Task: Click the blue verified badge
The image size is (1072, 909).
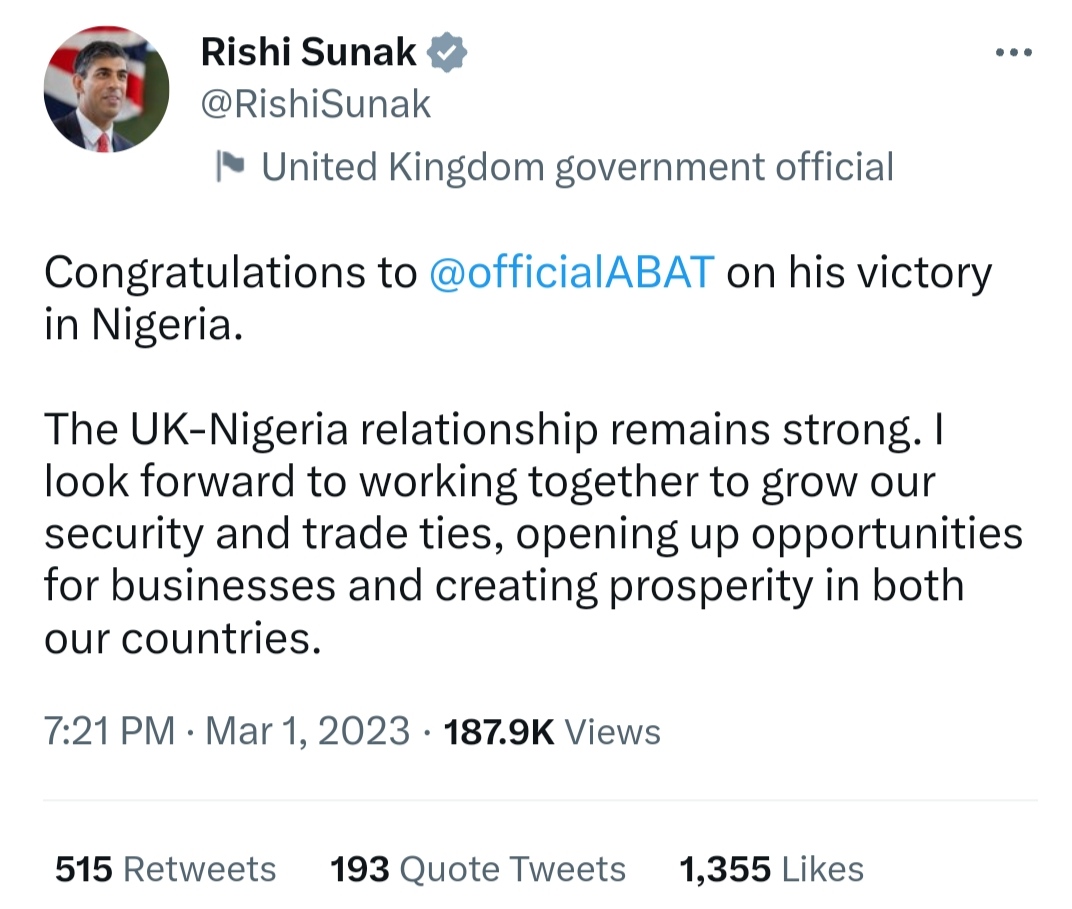Action: [x=445, y=52]
